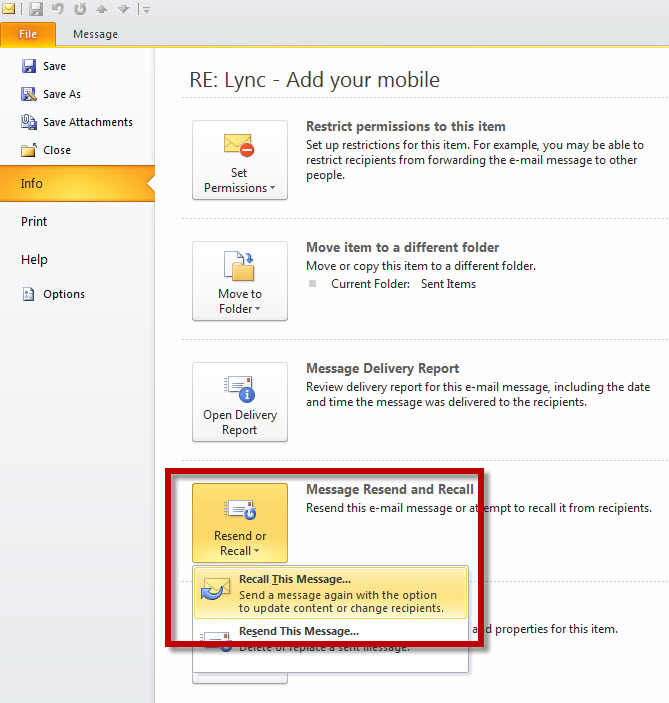669x703 pixels.
Task: Click Save in the left sidebar
Action: click(54, 66)
